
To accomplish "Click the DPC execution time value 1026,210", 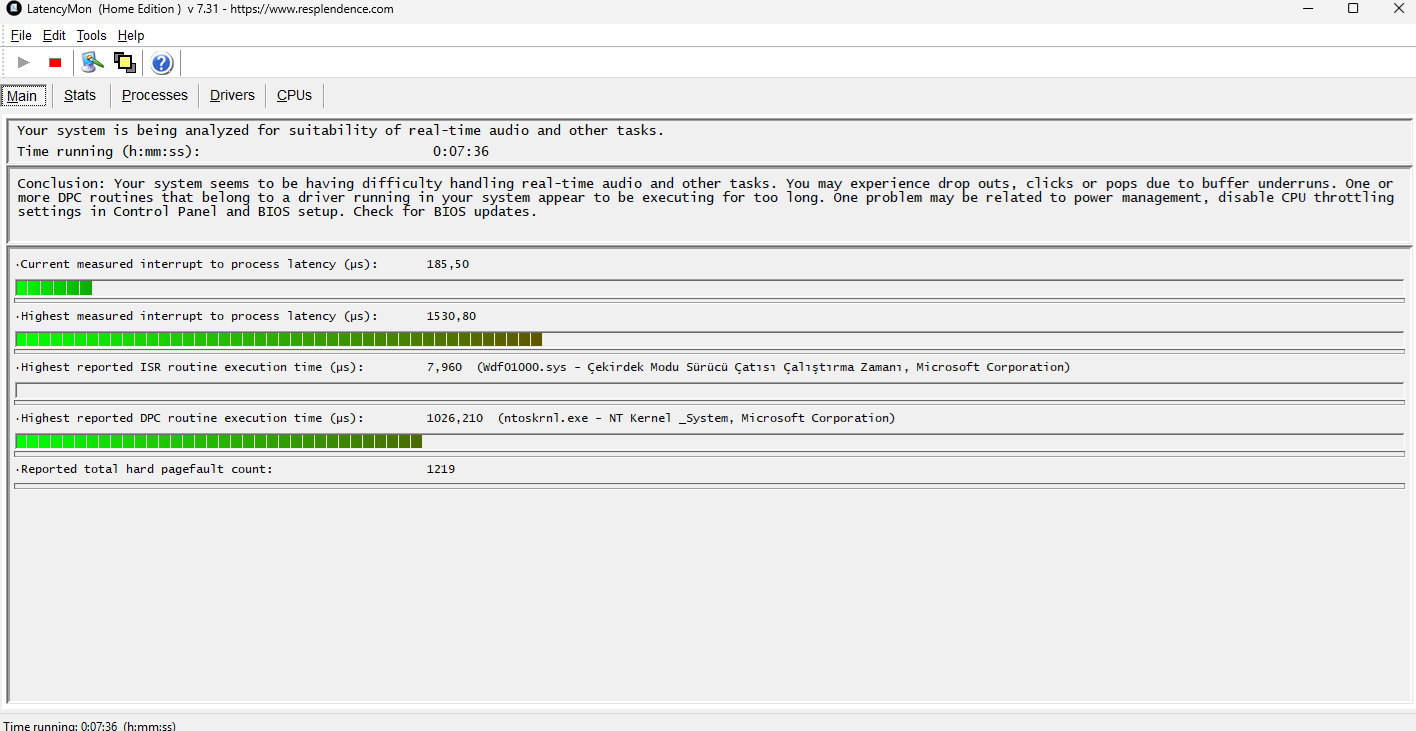I will (455, 418).
